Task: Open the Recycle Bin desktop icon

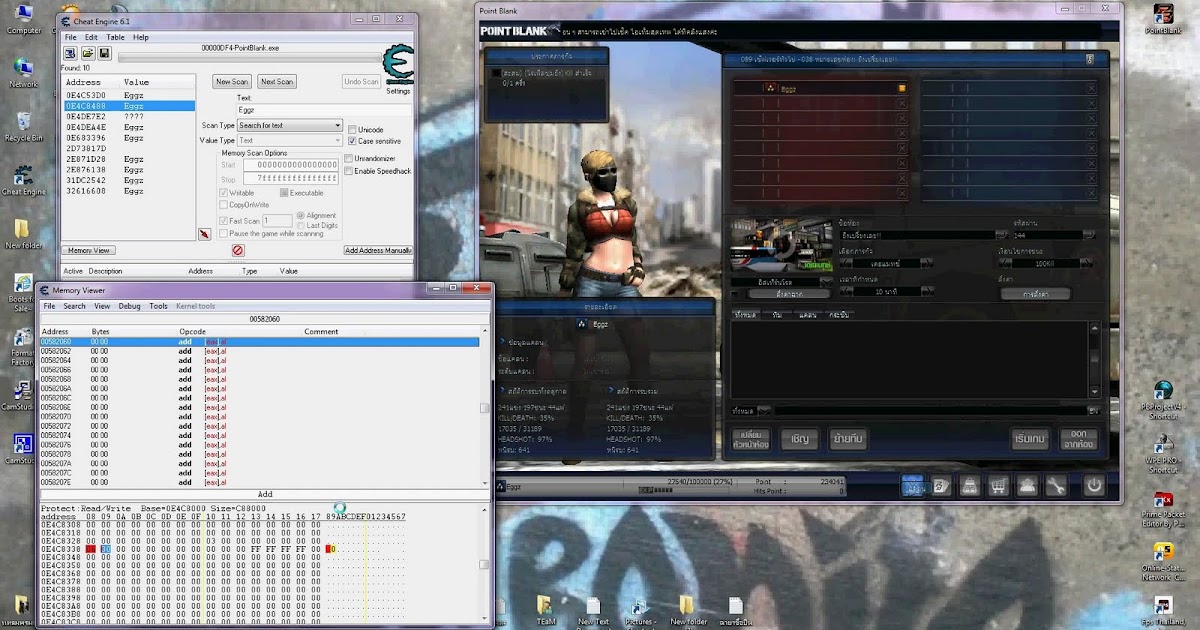Action: (x=24, y=126)
